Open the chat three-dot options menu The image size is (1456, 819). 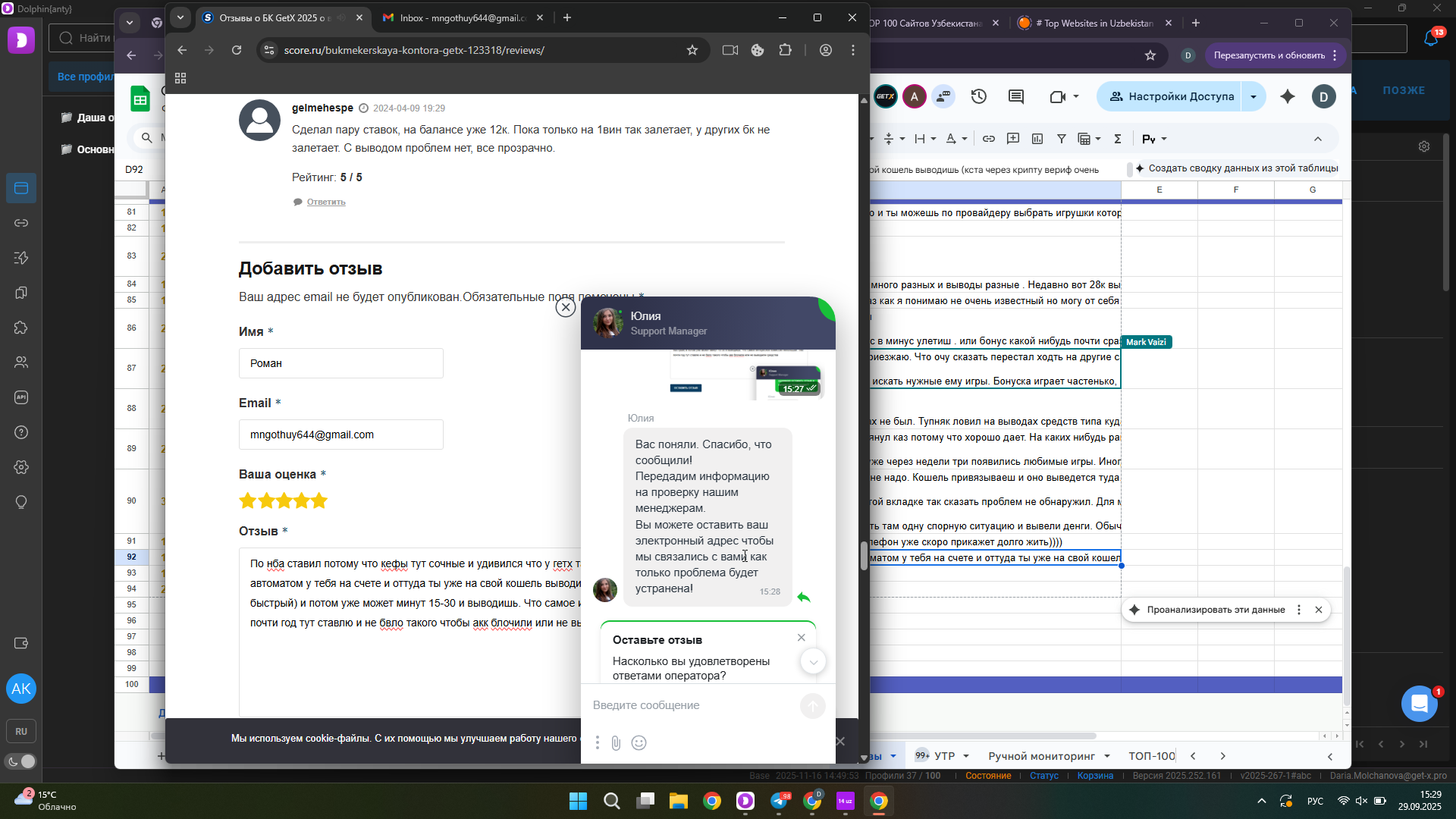point(598,743)
